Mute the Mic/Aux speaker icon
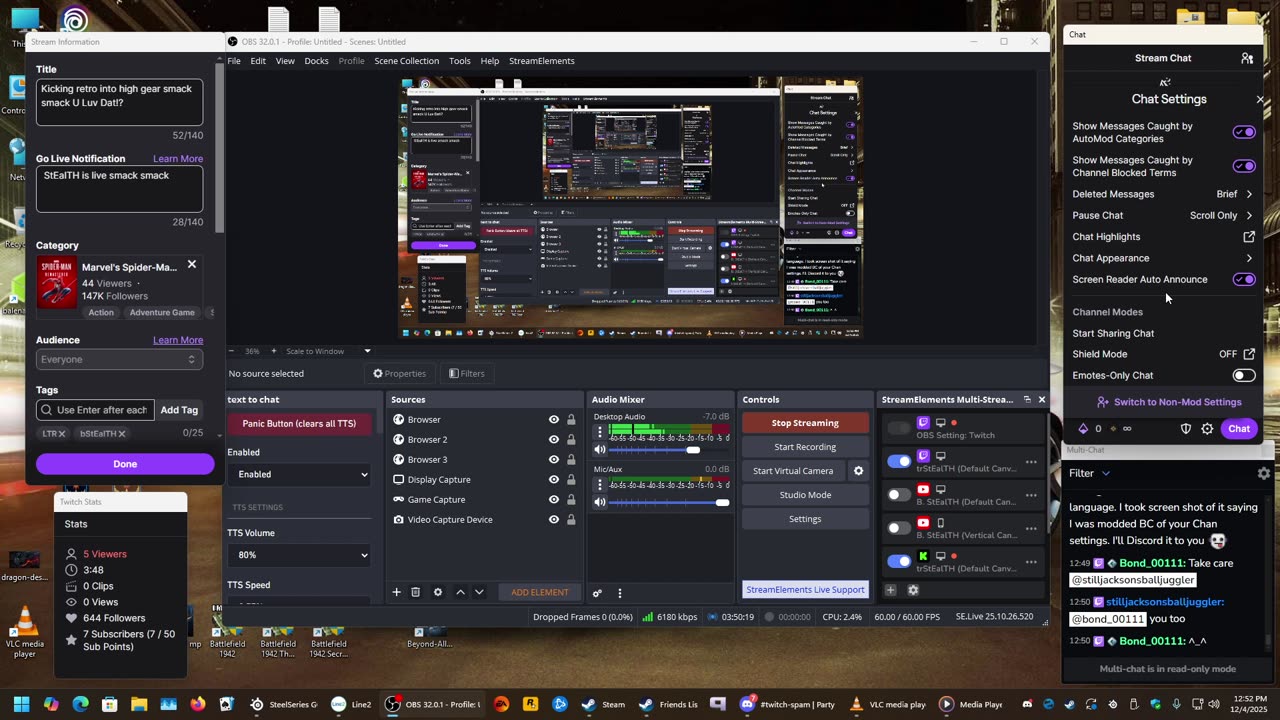Image resolution: width=1280 pixels, height=720 pixels. (x=600, y=502)
